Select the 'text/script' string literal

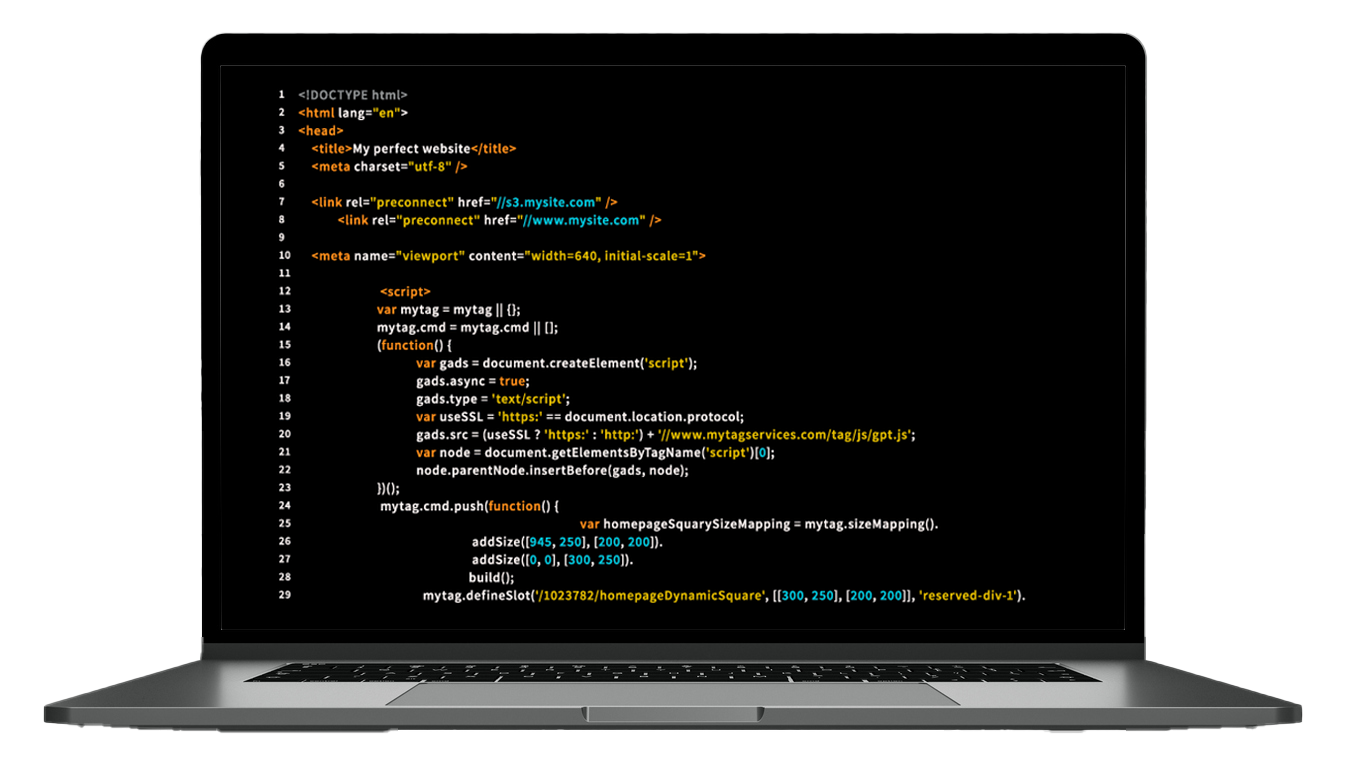[530, 399]
